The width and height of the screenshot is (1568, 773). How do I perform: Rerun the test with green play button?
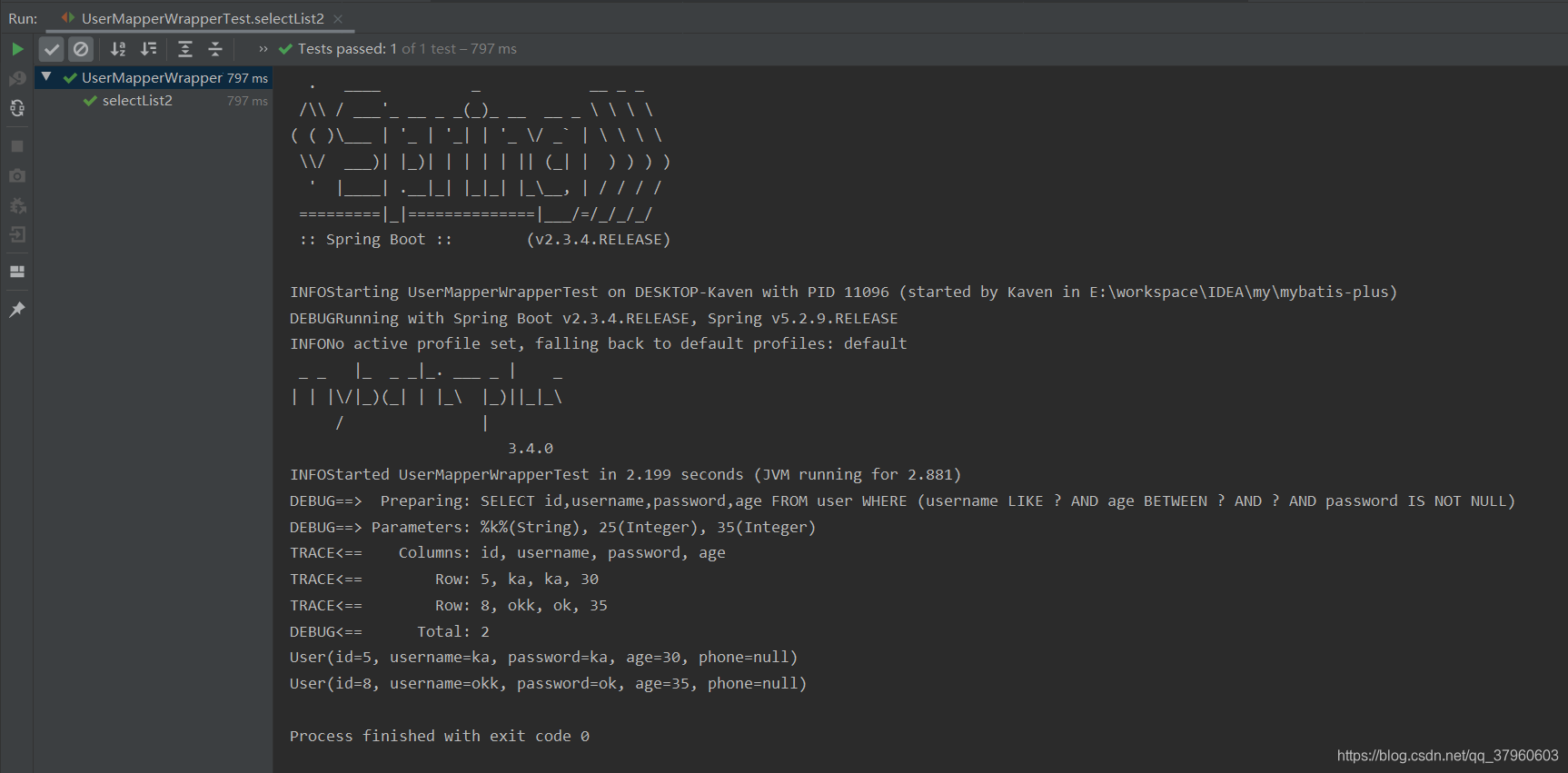pyautogui.click(x=17, y=49)
